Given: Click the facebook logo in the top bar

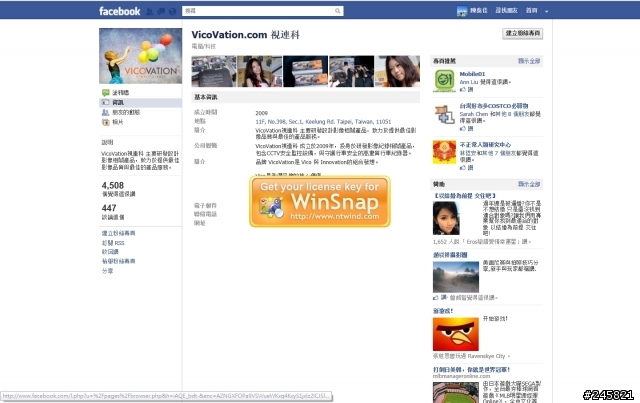Looking at the screenshot, I should click(x=119, y=11).
